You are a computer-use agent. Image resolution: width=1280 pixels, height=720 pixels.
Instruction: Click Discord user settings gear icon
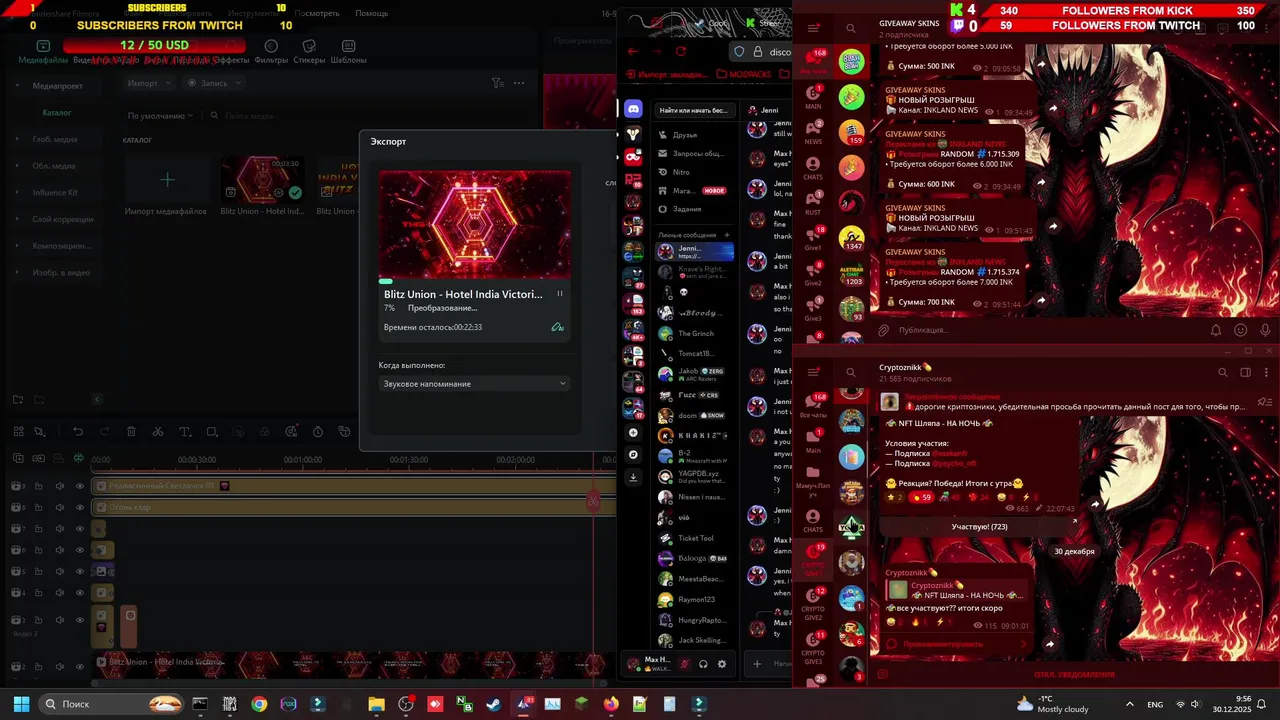(x=721, y=663)
